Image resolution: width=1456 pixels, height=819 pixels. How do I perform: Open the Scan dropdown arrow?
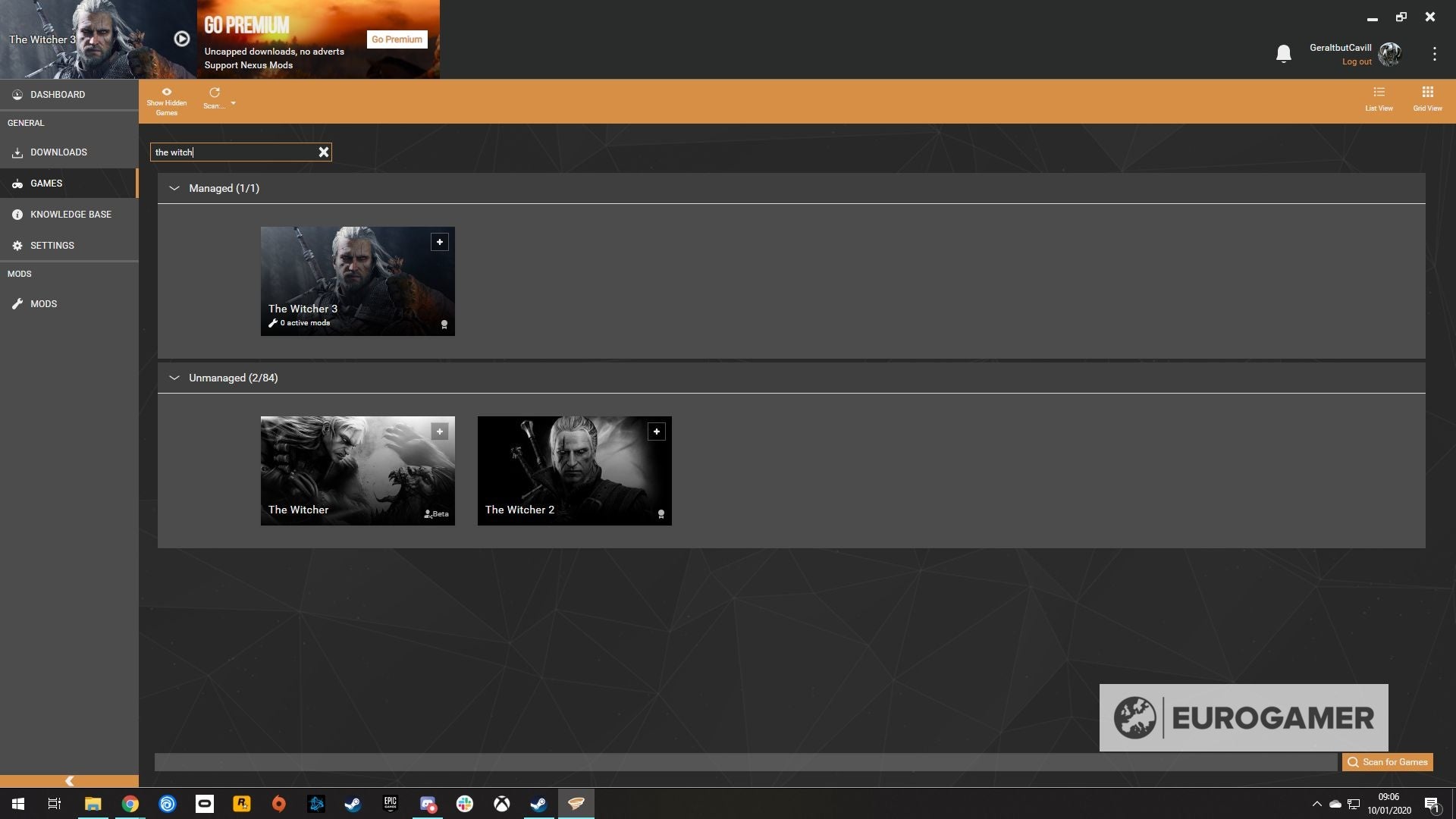tap(233, 103)
